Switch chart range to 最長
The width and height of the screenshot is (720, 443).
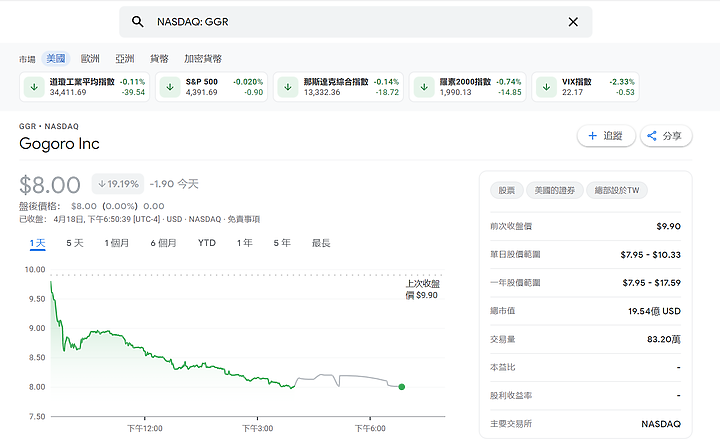[321, 243]
